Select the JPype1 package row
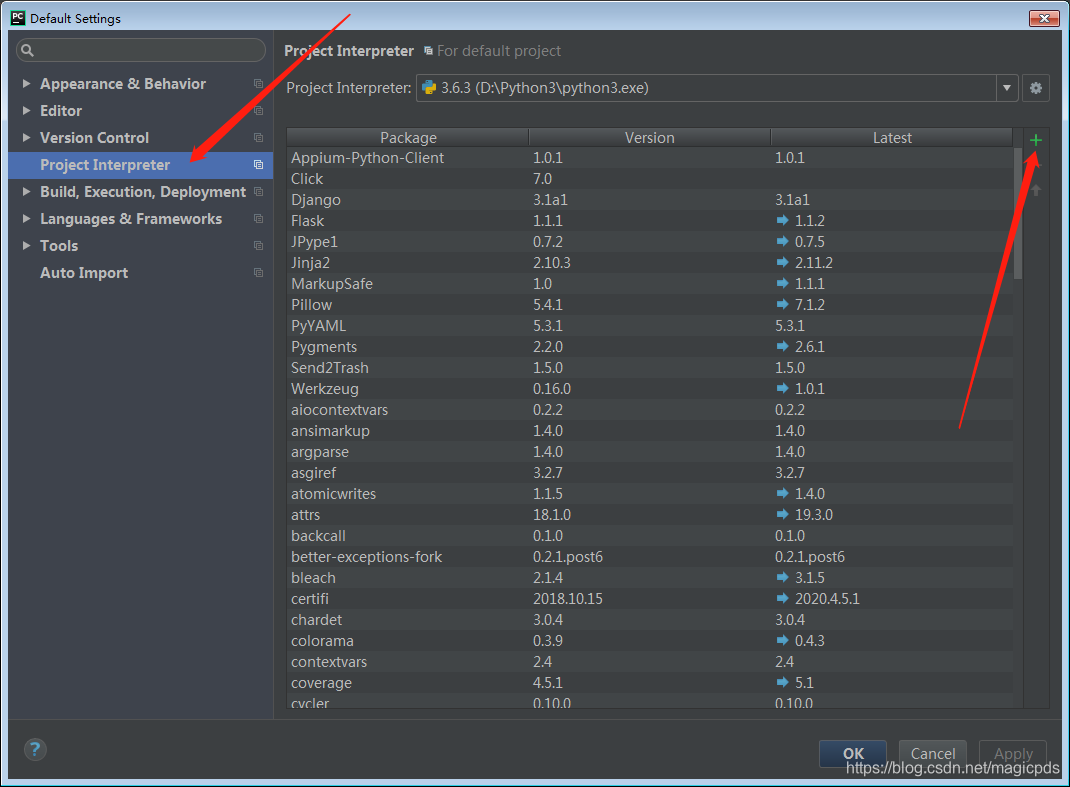 pos(650,242)
